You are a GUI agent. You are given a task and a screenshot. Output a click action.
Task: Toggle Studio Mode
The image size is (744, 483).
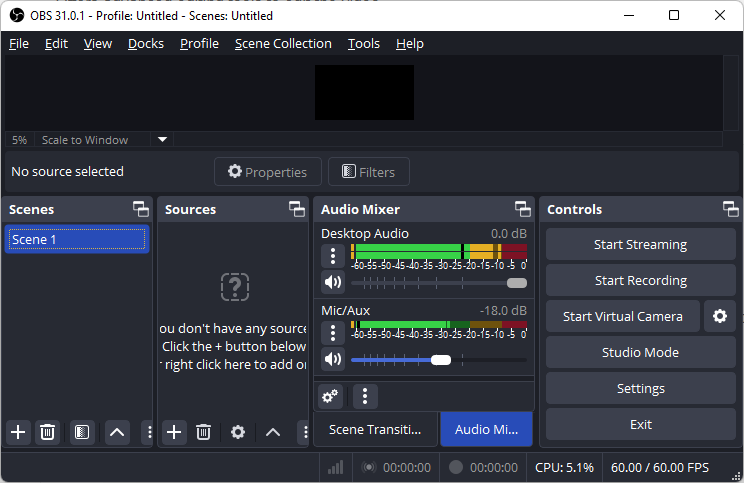click(640, 352)
